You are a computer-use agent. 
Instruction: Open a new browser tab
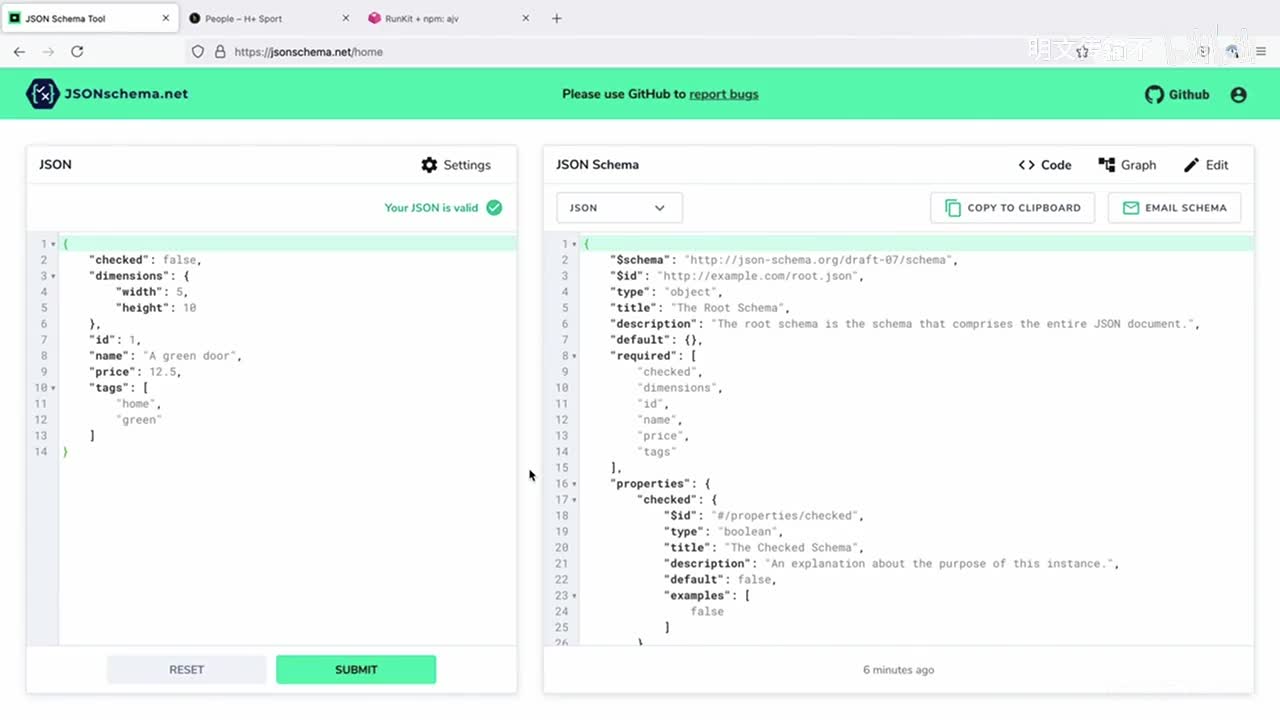557,18
